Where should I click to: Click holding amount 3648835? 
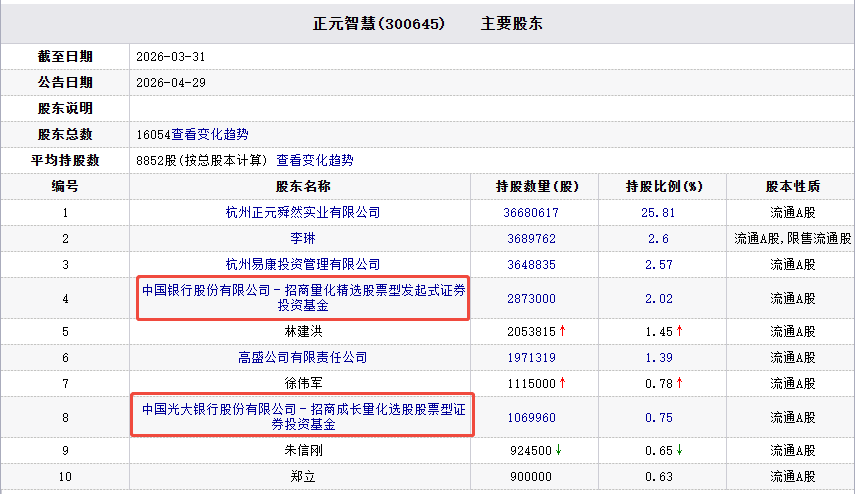[x=532, y=264]
